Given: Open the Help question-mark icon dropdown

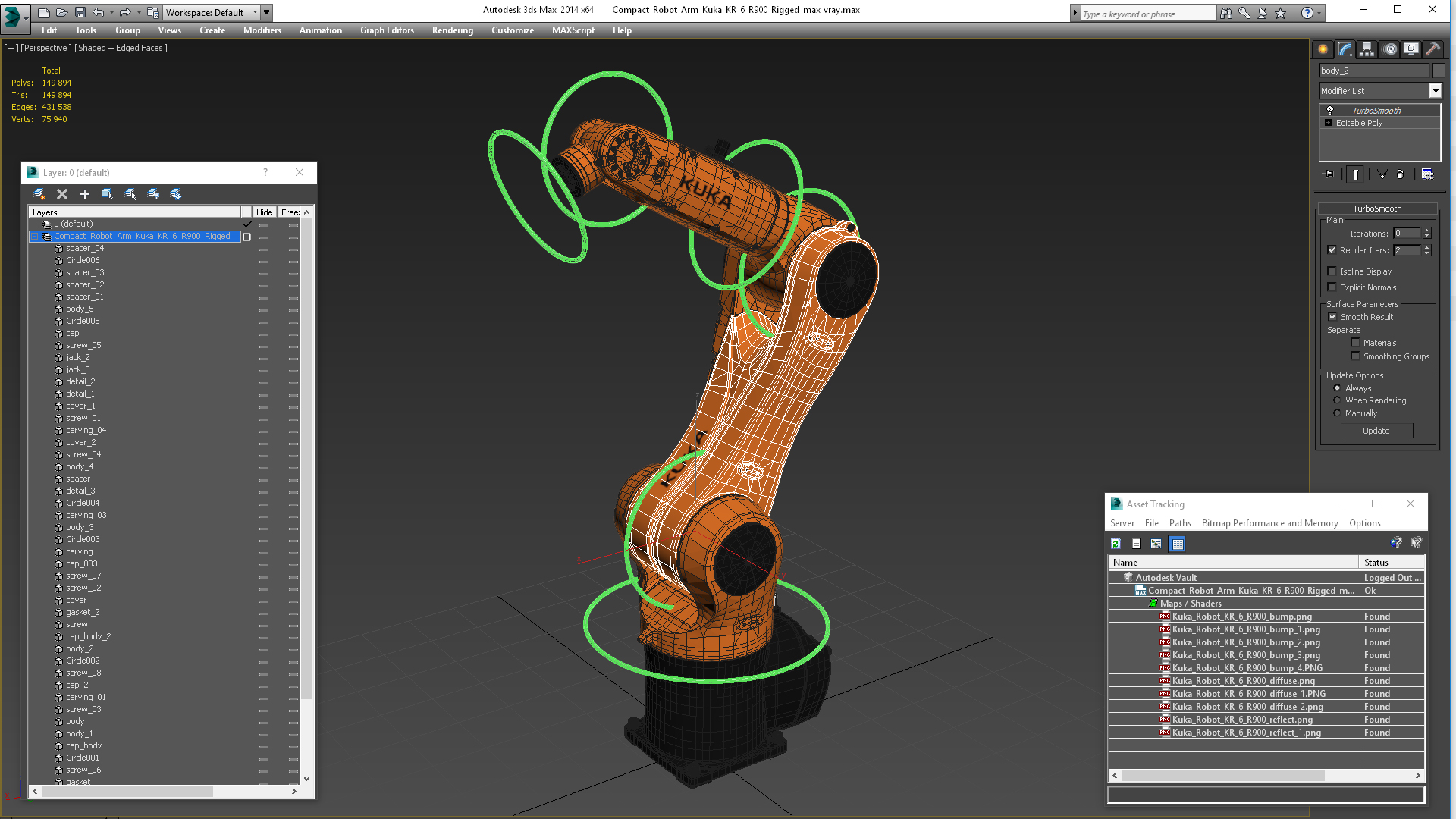Looking at the screenshot, I should coord(1319,13).
